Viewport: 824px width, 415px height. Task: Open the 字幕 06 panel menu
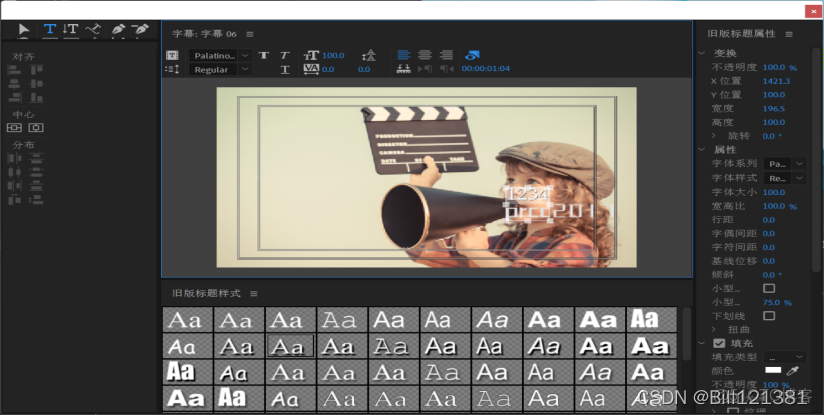coord(249,34)
